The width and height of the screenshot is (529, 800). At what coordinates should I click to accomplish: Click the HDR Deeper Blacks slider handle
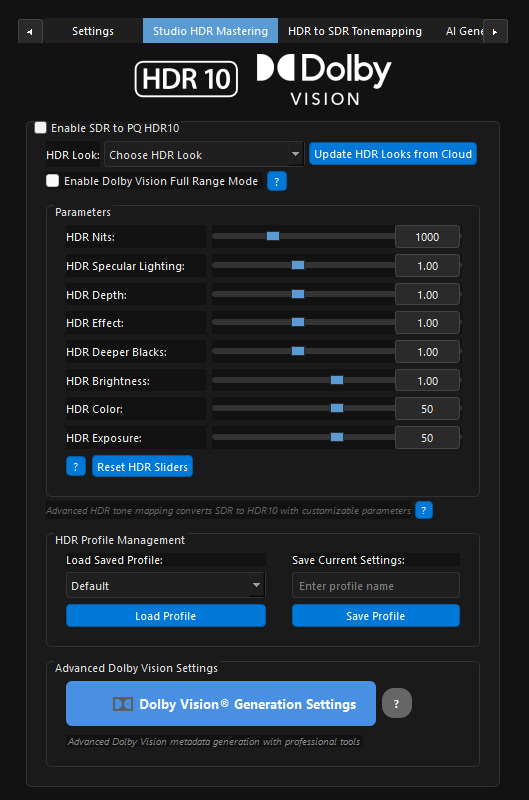[x=298, y=352]
